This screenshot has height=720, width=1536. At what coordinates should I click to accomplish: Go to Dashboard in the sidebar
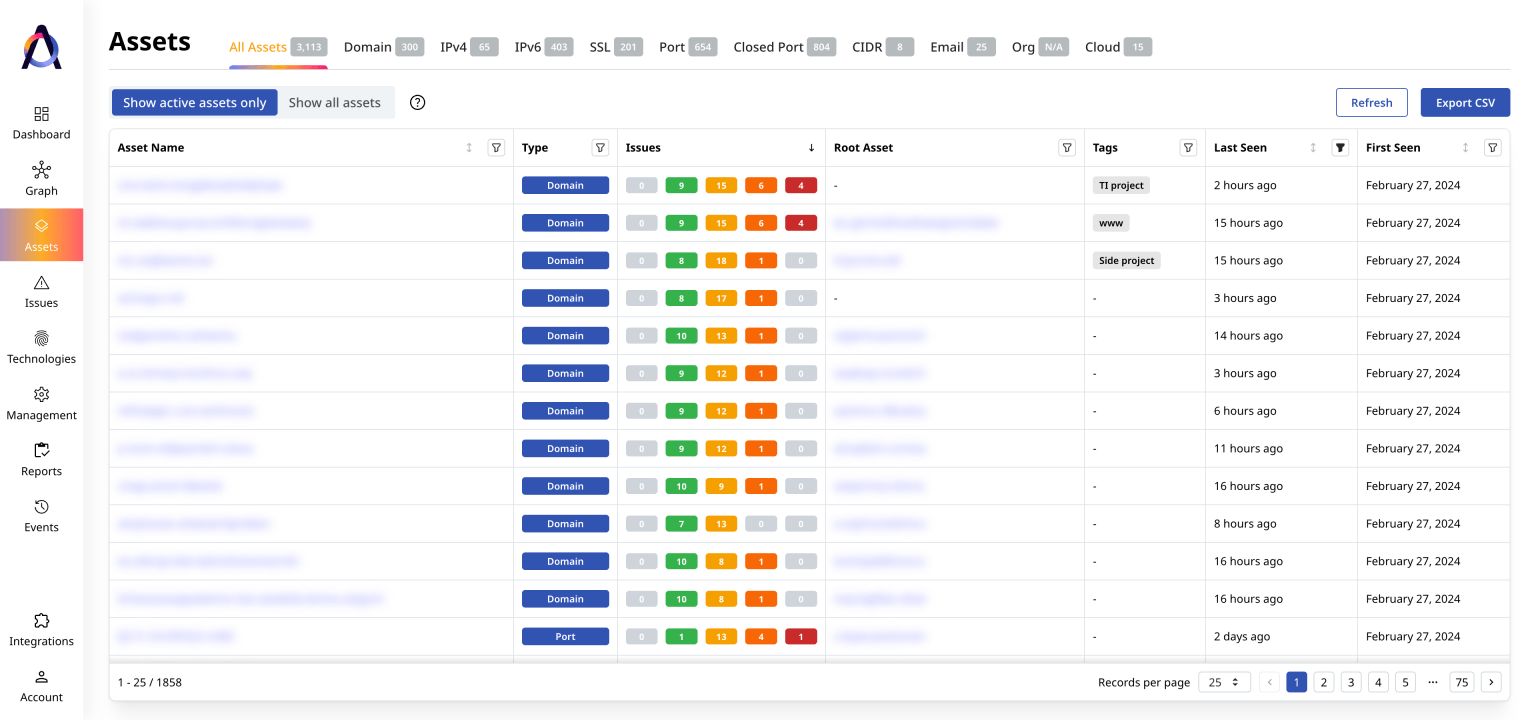(41, 123)
